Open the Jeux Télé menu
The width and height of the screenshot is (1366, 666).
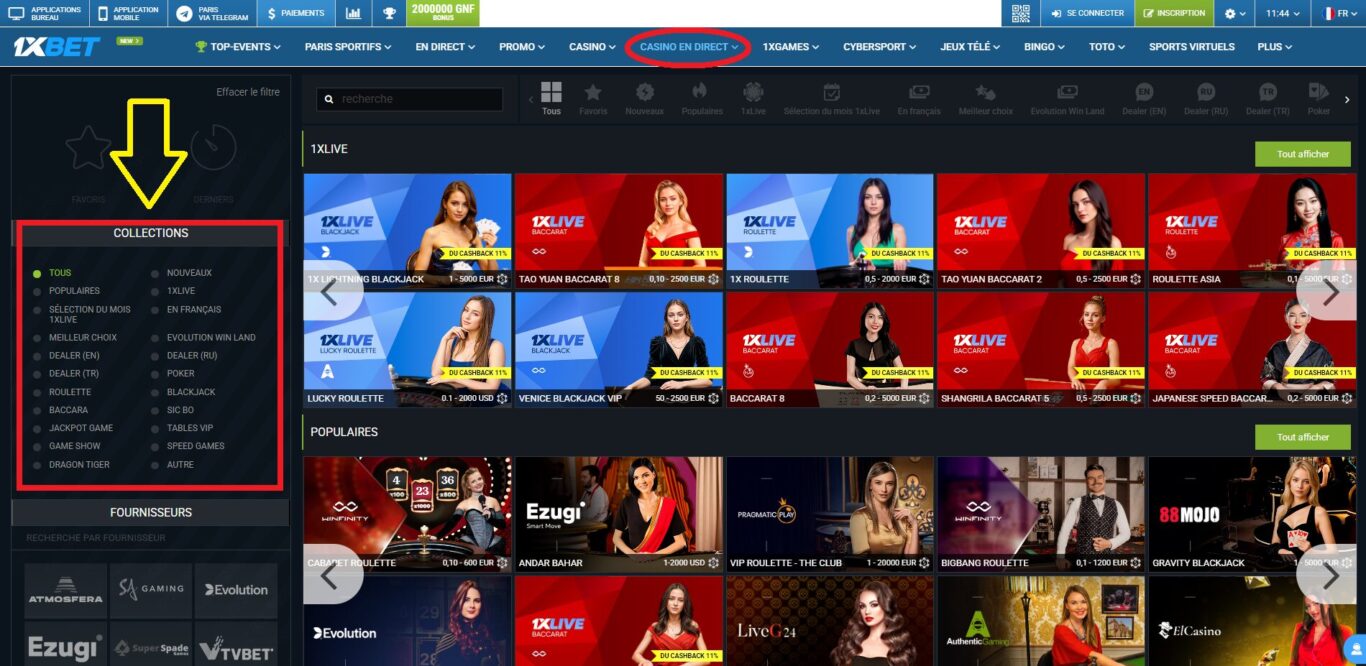coord(971,47)
